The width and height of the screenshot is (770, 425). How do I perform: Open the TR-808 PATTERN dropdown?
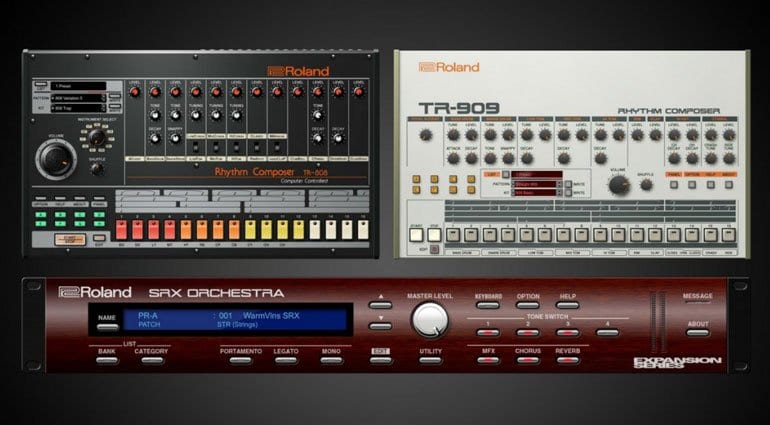(x=79, y=98)
